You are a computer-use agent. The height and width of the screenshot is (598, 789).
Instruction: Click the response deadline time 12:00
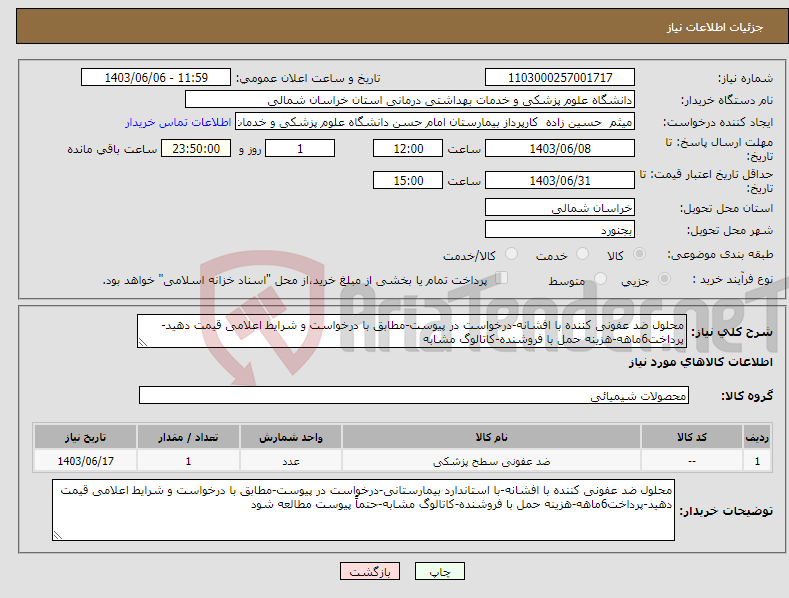coord(408,148)
